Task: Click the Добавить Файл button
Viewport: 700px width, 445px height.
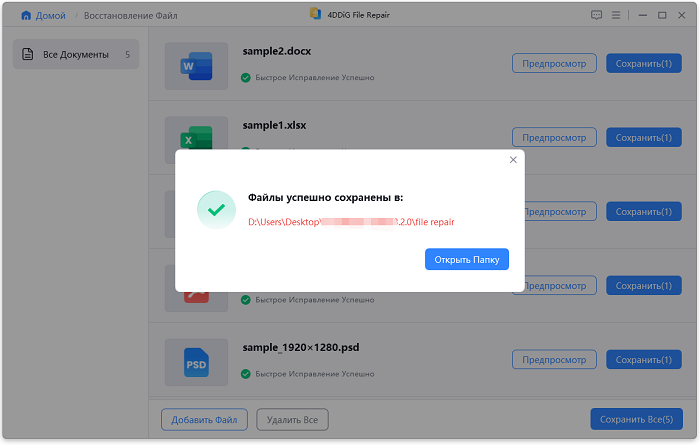Action: pos(204,418)
